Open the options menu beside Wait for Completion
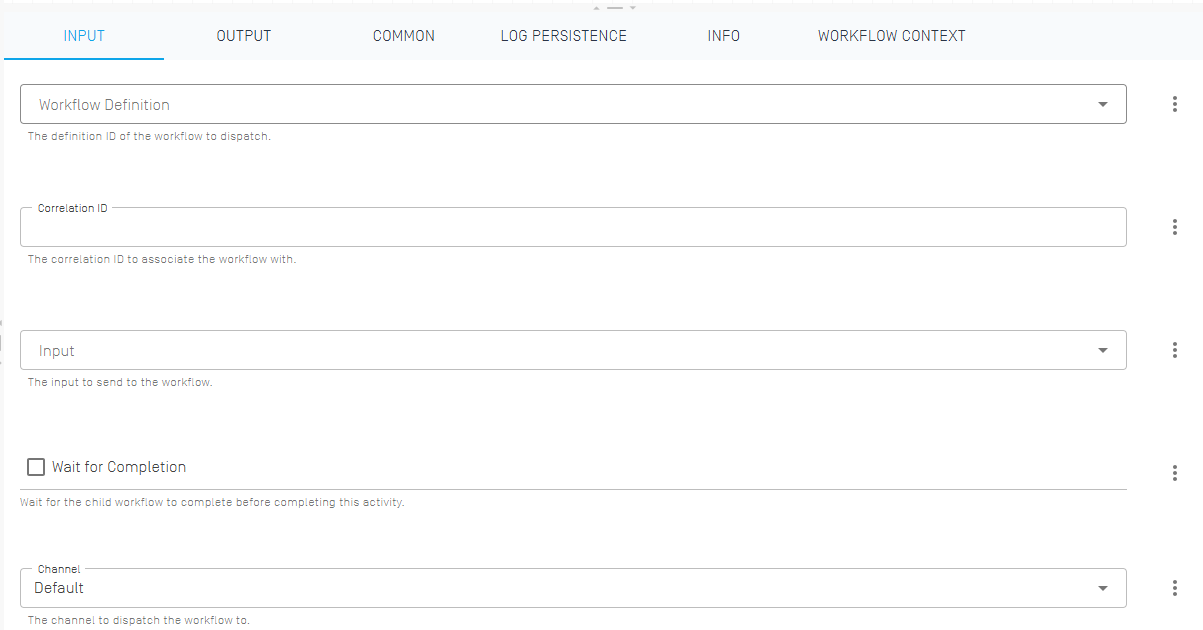The width and height of the screenshot is (1203, 630). pyautogui.click(x=1175, y=473)
